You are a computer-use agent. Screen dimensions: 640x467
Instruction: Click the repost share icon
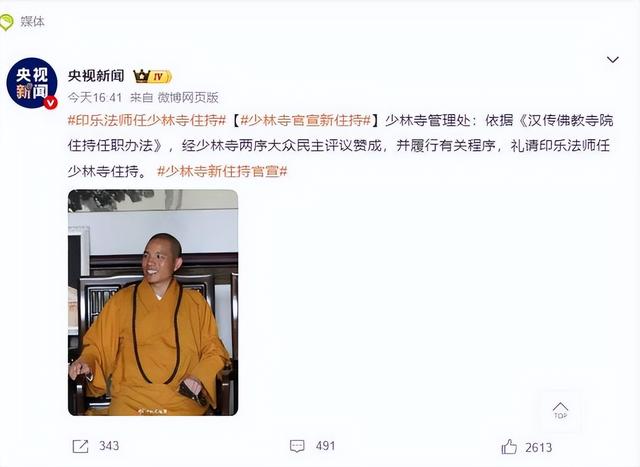tap(80, 446)
